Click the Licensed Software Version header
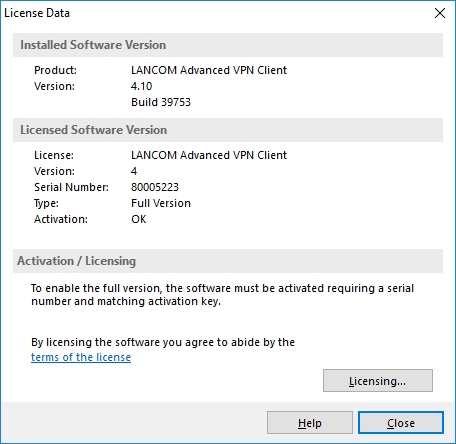This screenshot has height=444, width=456. [94, 130]
